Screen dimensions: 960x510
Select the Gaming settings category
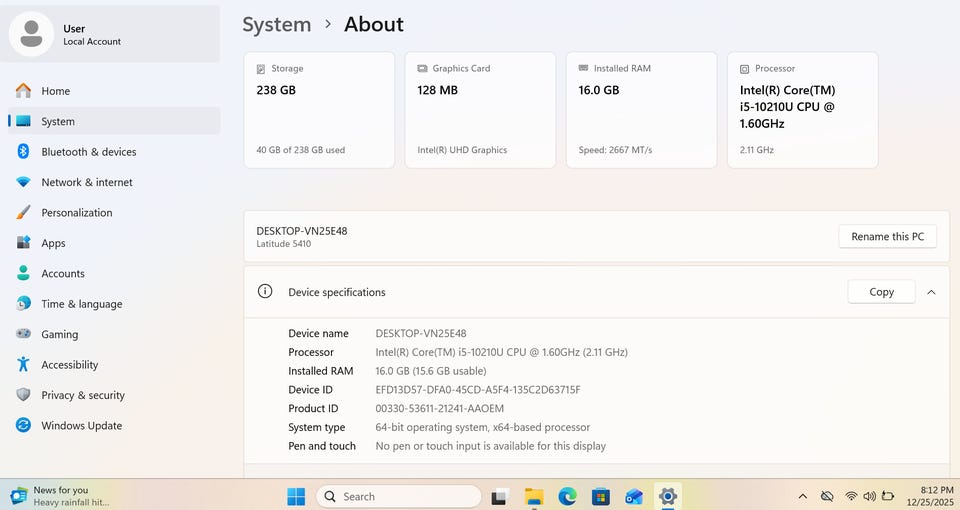59,334
